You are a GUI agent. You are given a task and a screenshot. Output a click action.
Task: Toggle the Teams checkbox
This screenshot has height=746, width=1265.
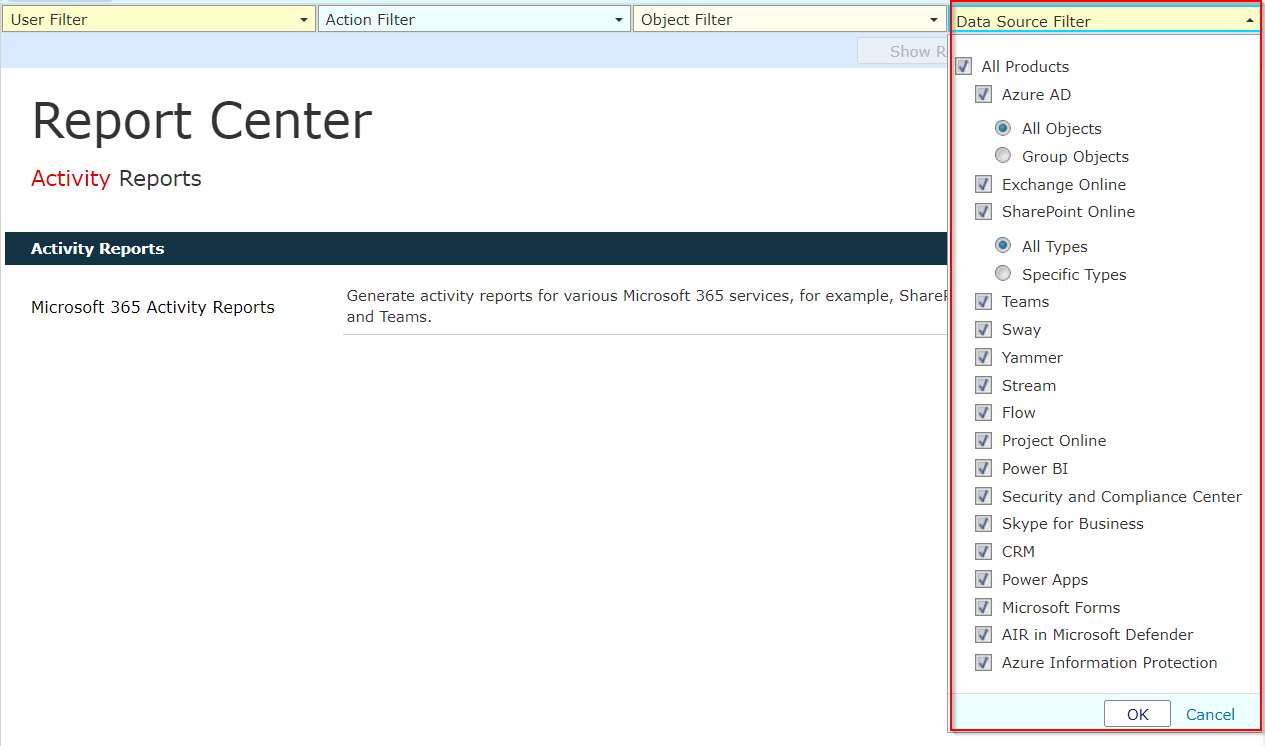click(983, 301)
